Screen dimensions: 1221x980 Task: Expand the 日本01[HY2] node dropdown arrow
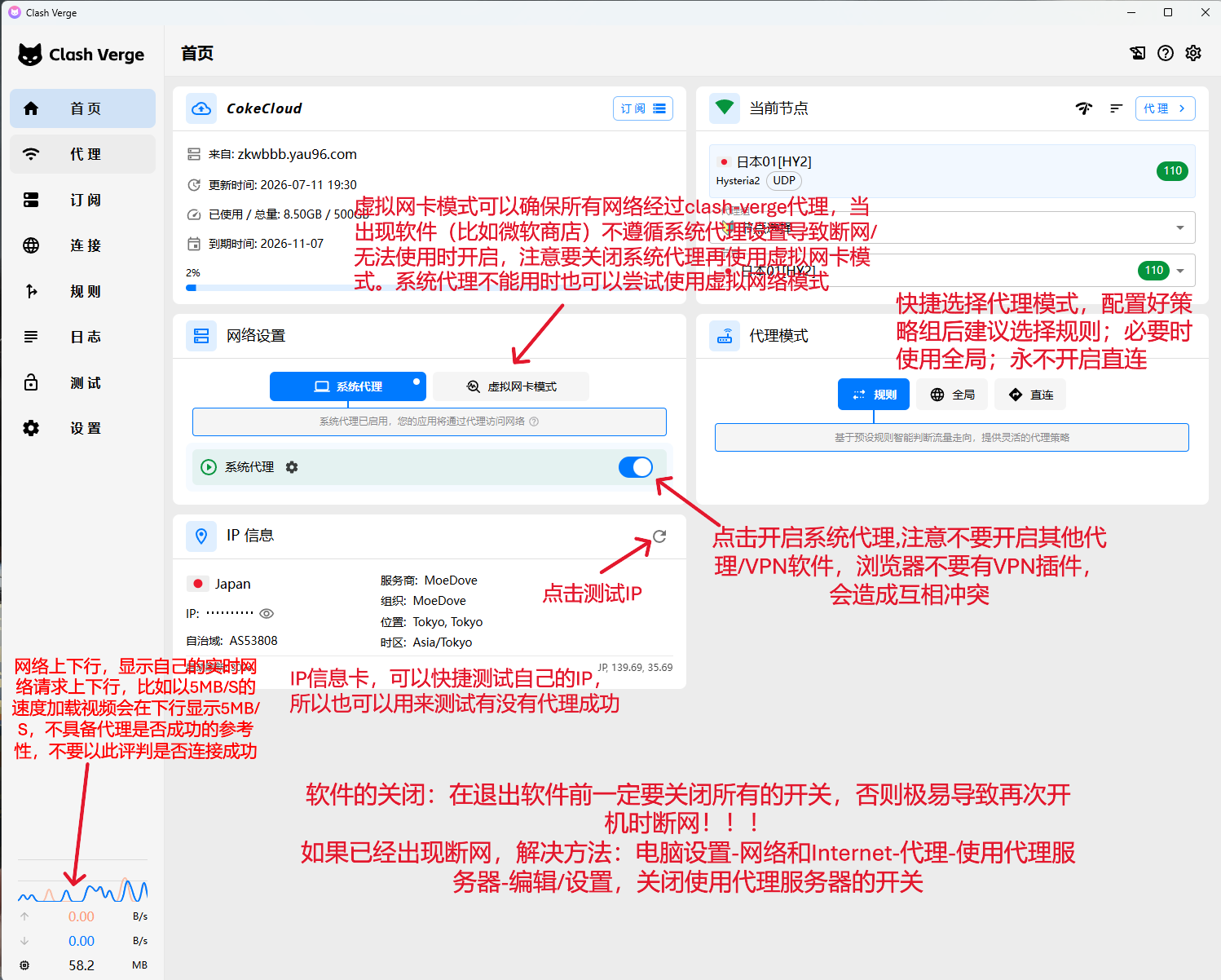click(x=1180, y=271)
